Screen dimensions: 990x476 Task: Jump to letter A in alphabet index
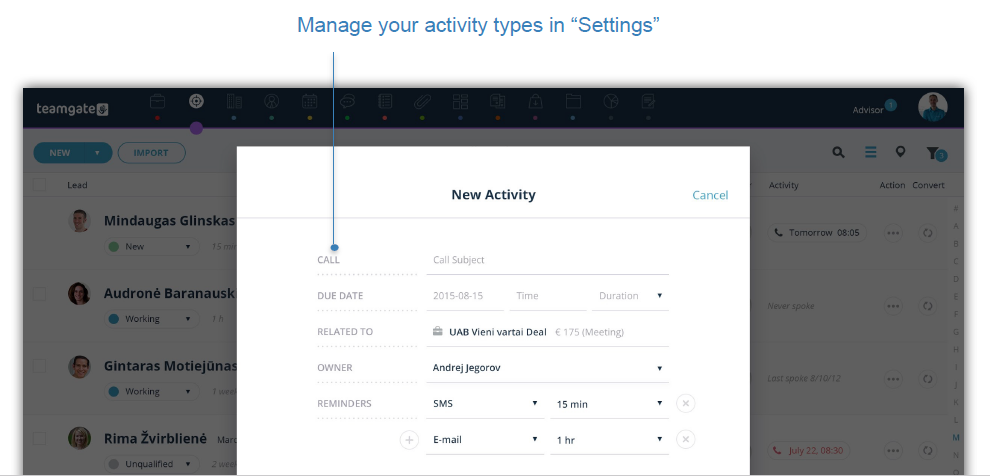coord(956,226)
